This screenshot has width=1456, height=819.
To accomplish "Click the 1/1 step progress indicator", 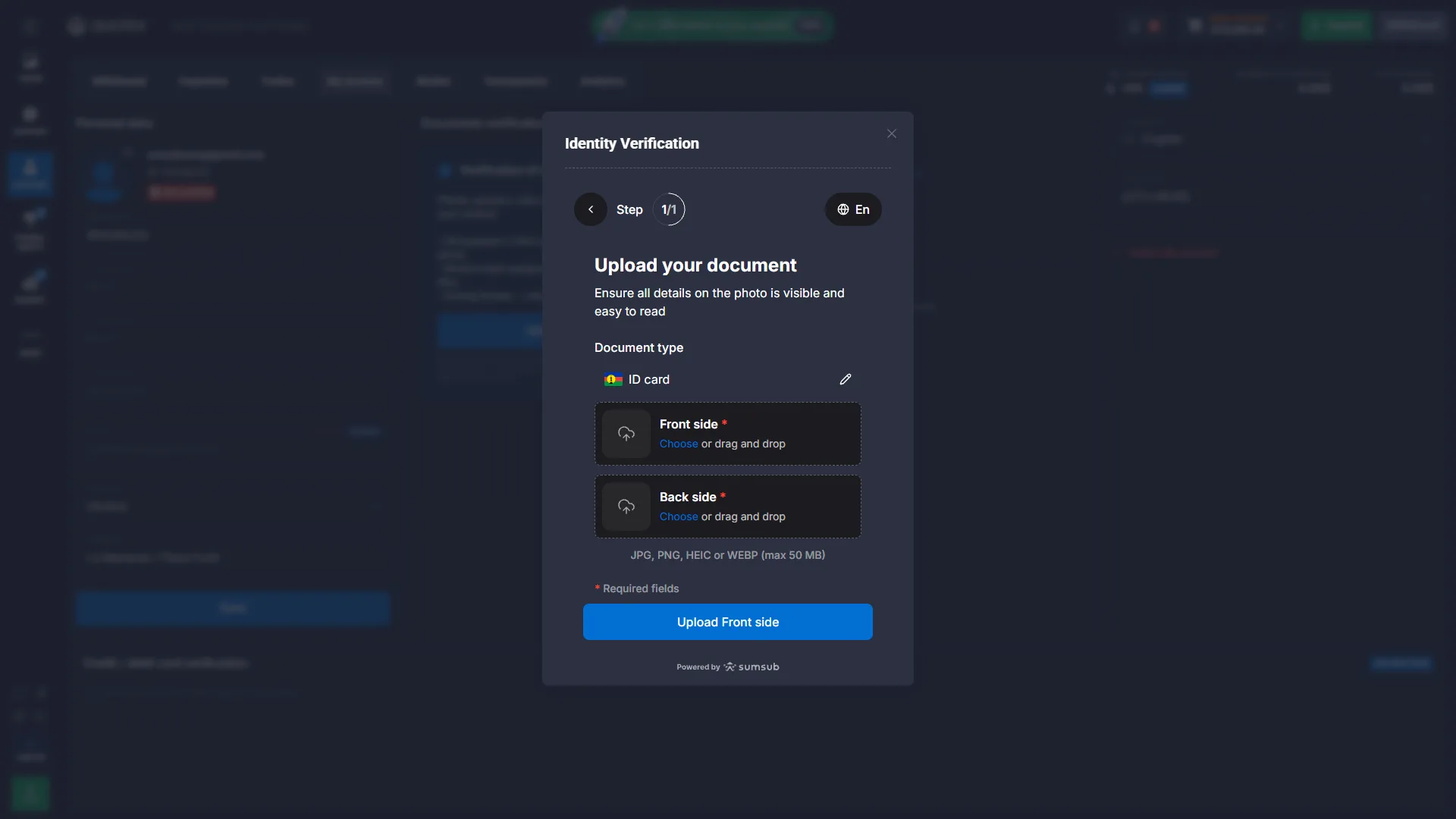I will click(669, 209).
